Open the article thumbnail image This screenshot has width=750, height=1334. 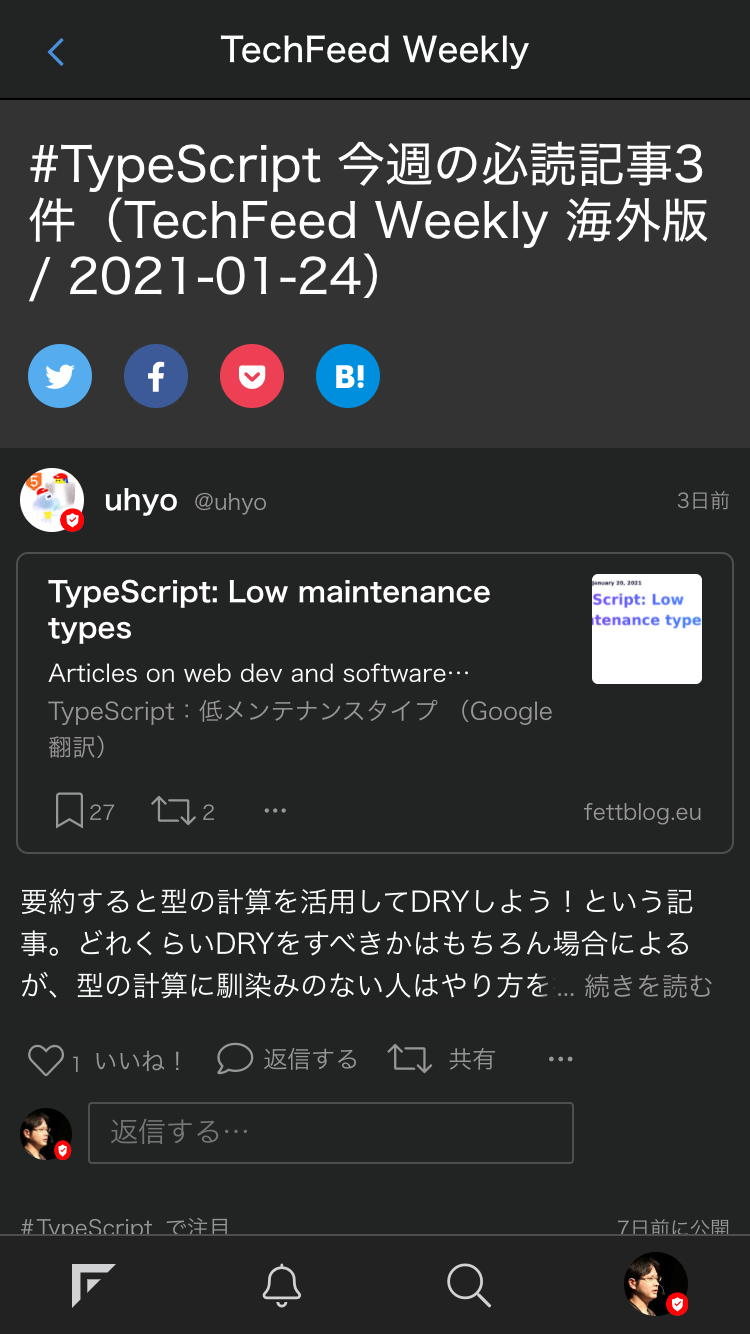pos(647,629)
